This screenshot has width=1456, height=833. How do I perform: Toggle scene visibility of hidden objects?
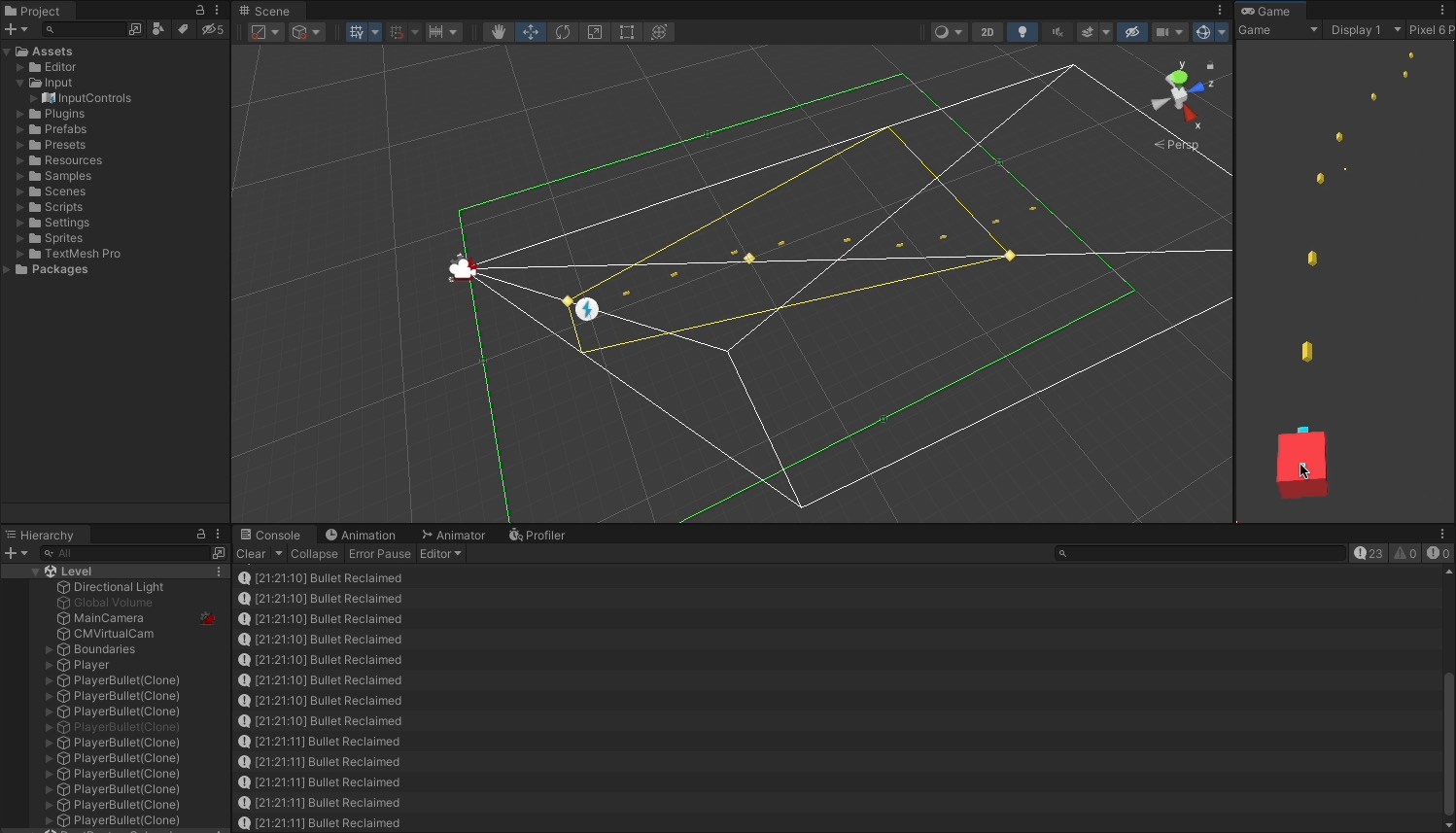1132,32
